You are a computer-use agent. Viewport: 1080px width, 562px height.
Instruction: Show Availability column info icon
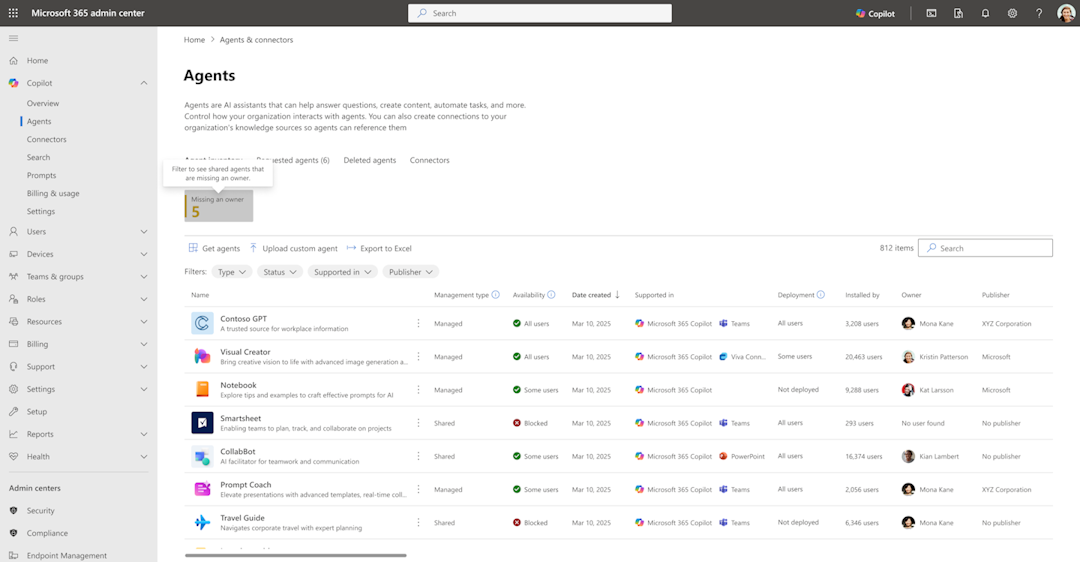pyautogui.click(x=551, y=295)
